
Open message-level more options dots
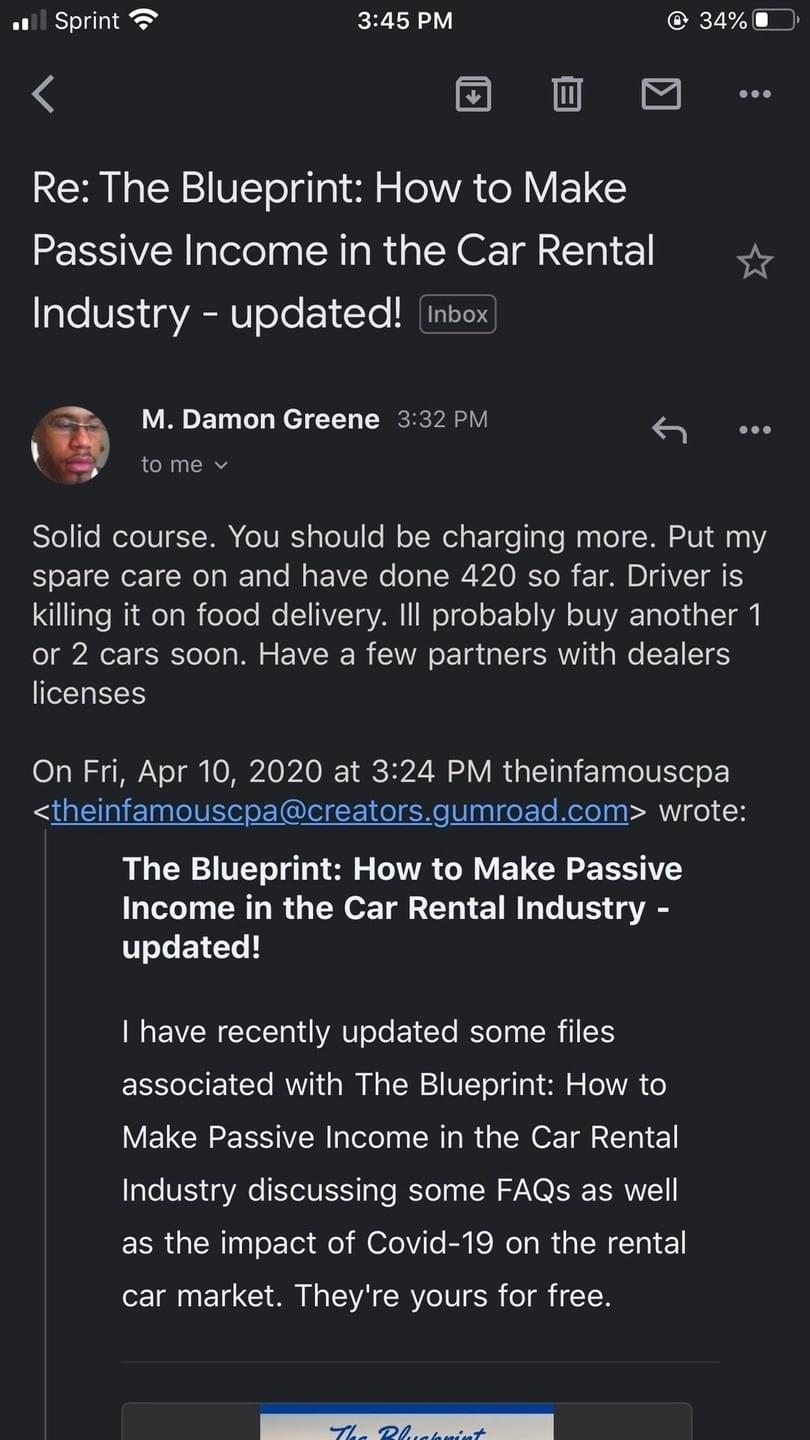754,430
